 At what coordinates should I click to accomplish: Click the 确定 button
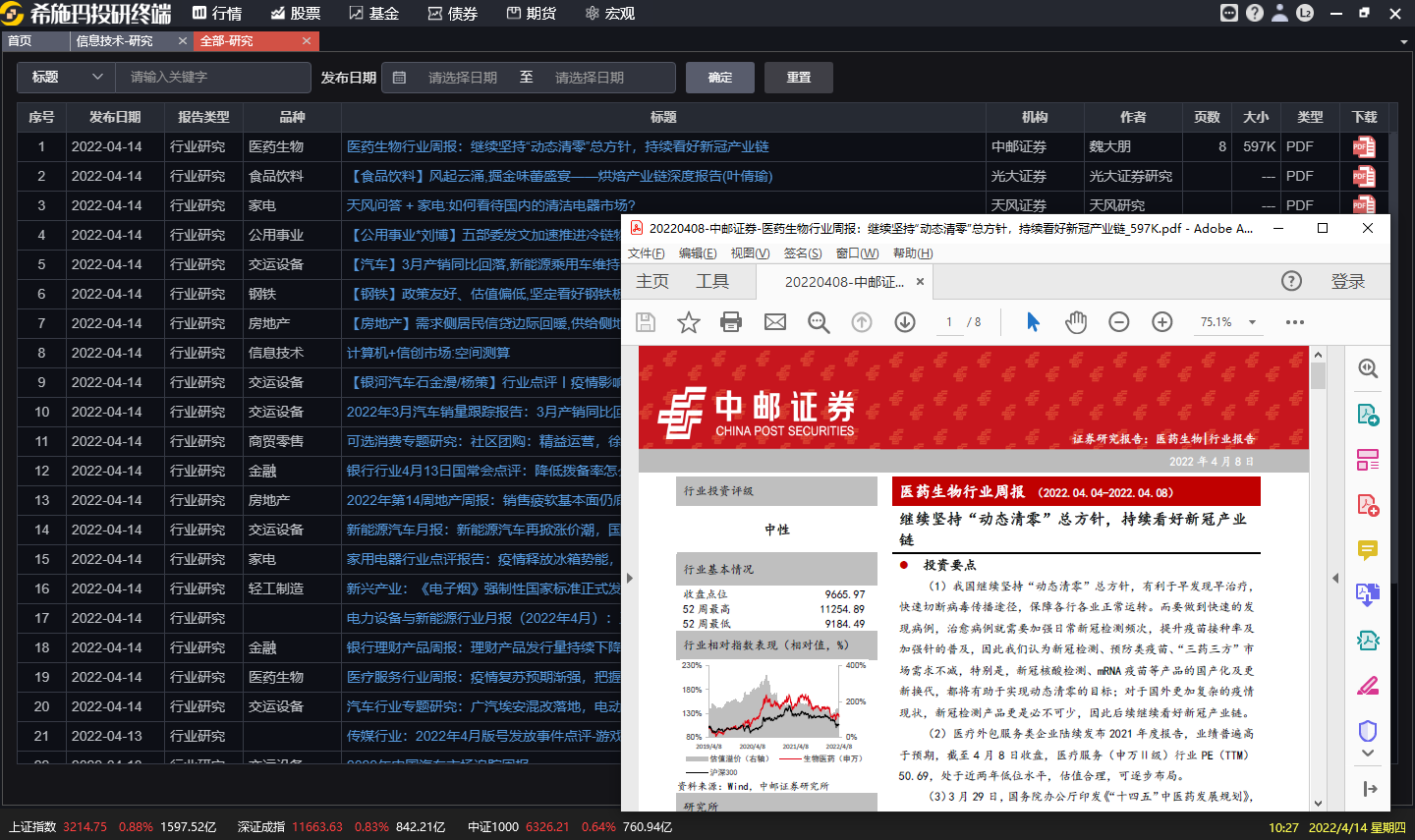[x=720, y=77]
